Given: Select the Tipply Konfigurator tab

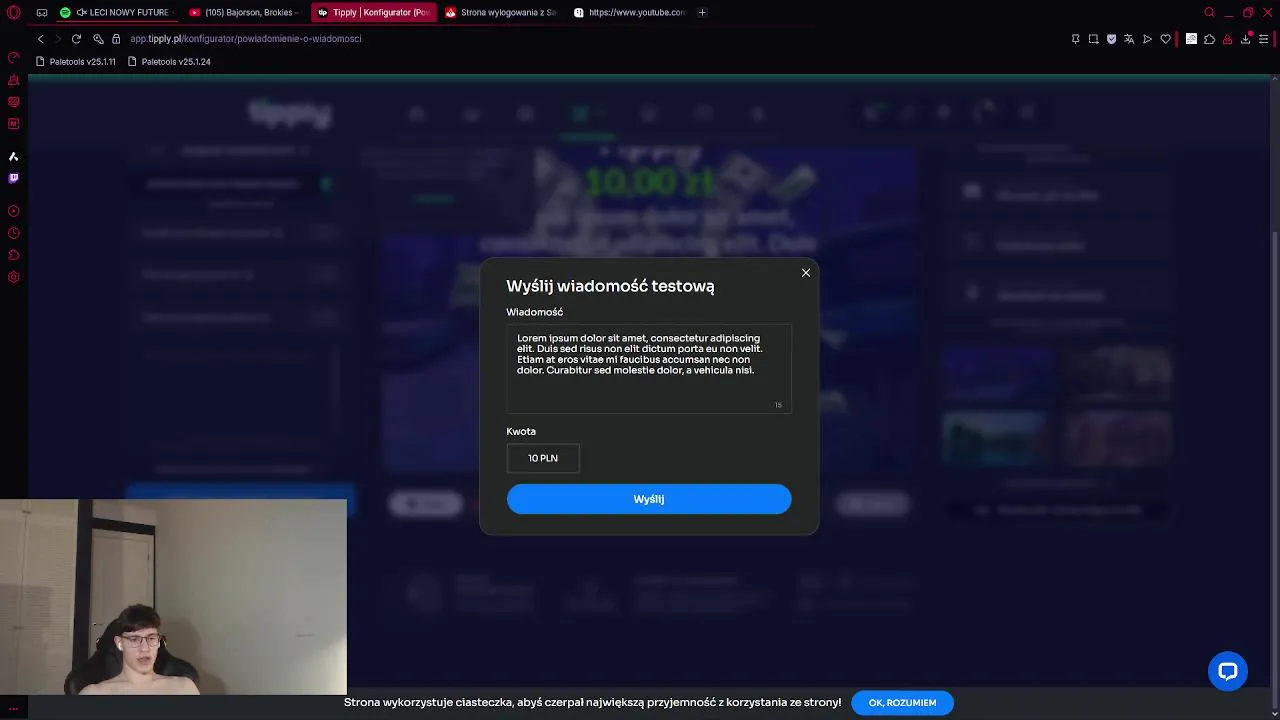Looking at the screenshot, I should click(373, 13).
